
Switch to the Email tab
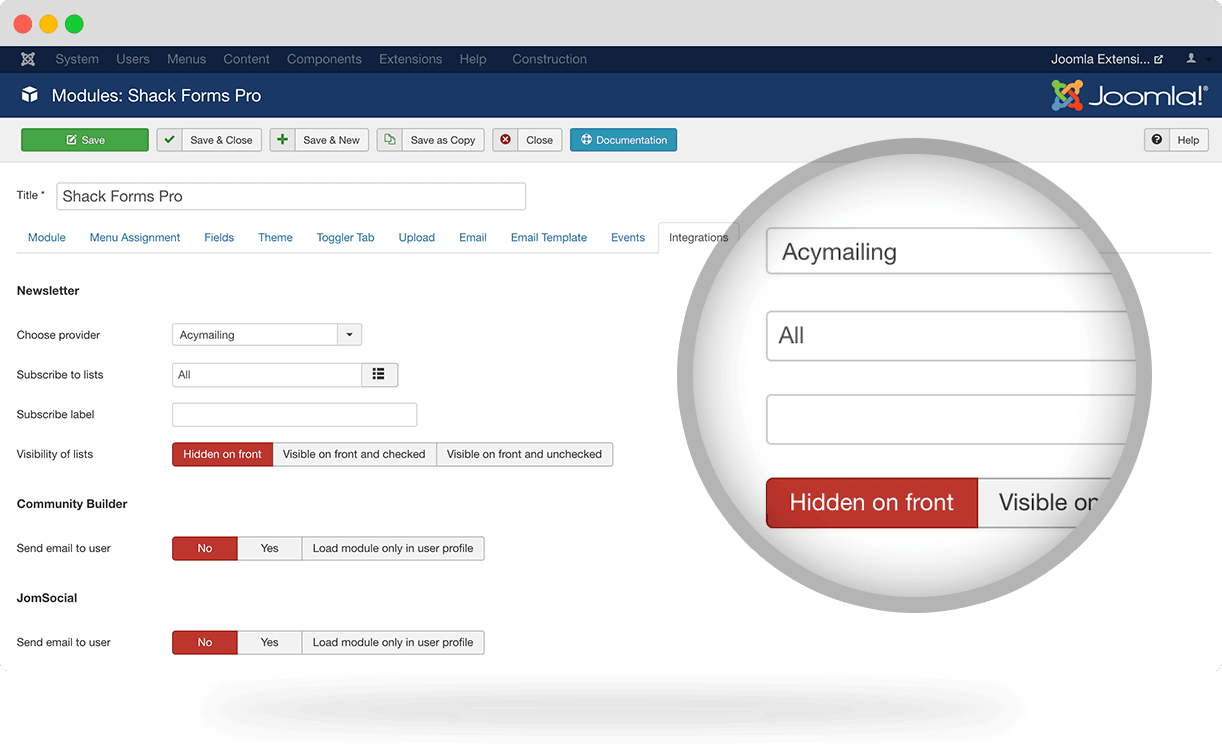pyautogui.click(x=473, y=237)
